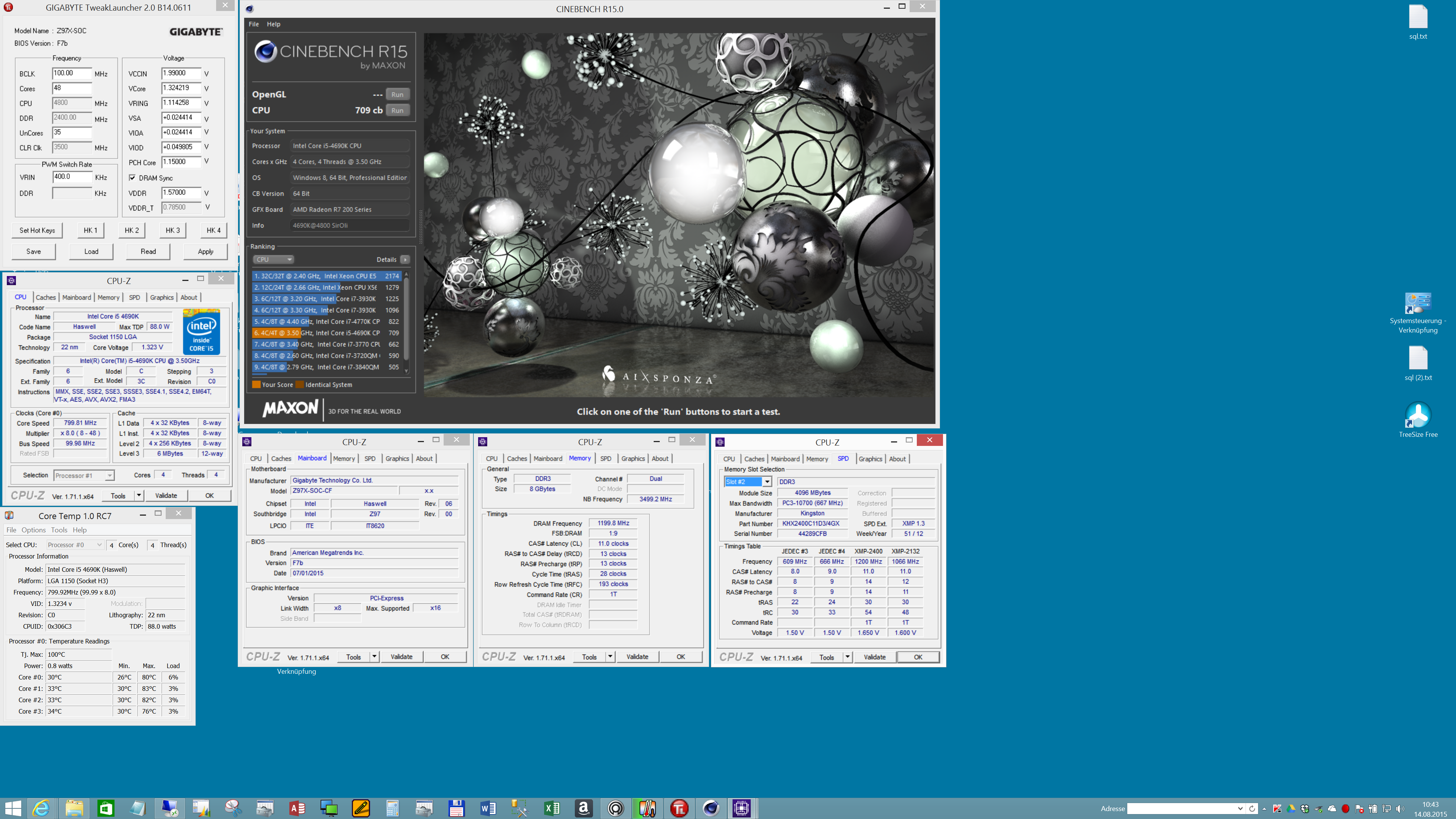
Task: Click the VCore voltage input field
Action: (181, 88)
